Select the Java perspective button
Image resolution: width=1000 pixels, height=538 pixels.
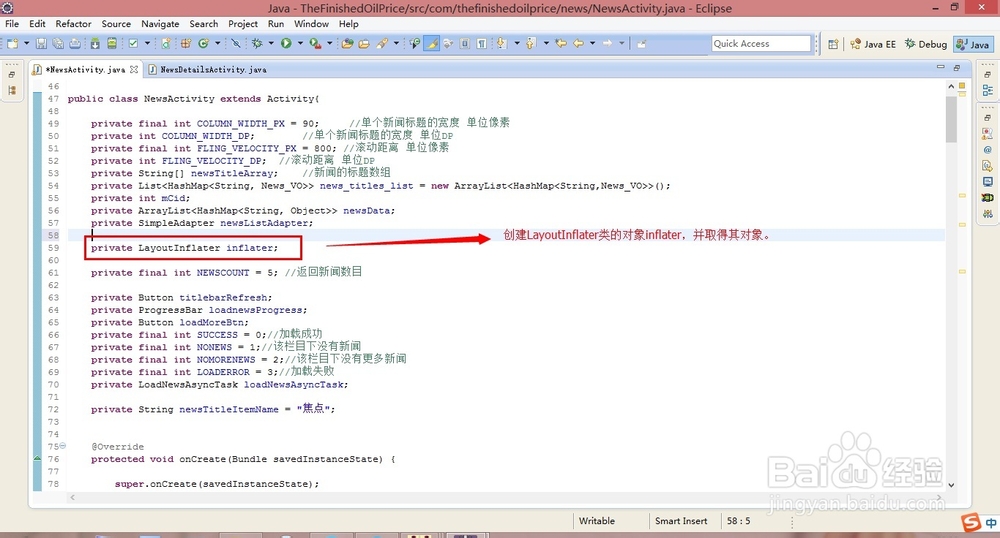[x=973, y=44]
